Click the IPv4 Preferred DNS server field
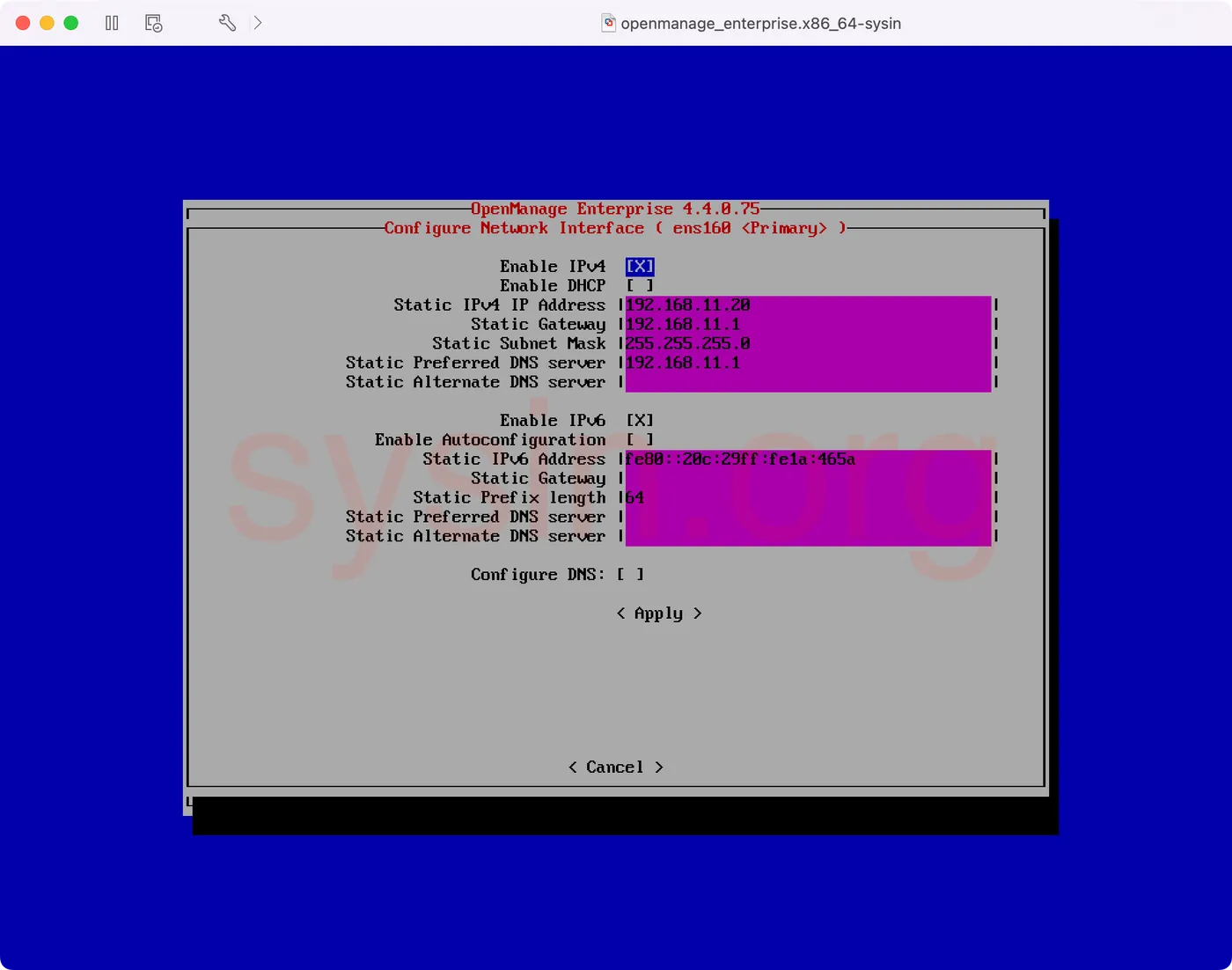This screenshot has height=970, width=1232. 808,364
